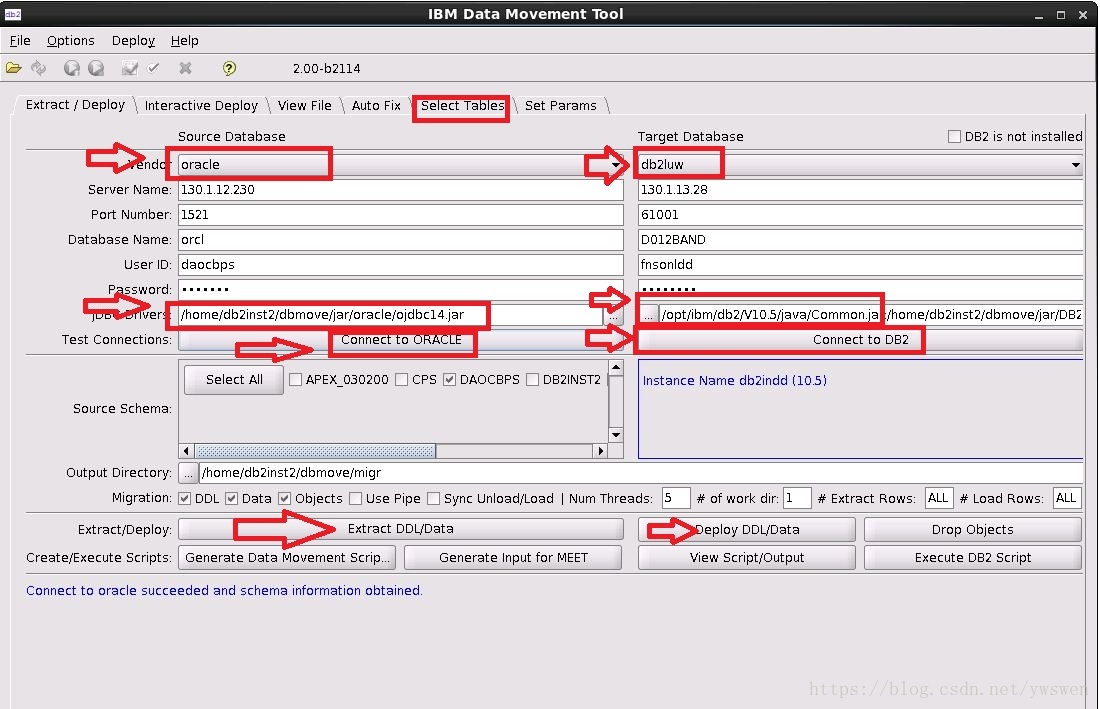Click the Connect to DB2 button
This screenshot has height=709, width=1100.
click(861, 340)
